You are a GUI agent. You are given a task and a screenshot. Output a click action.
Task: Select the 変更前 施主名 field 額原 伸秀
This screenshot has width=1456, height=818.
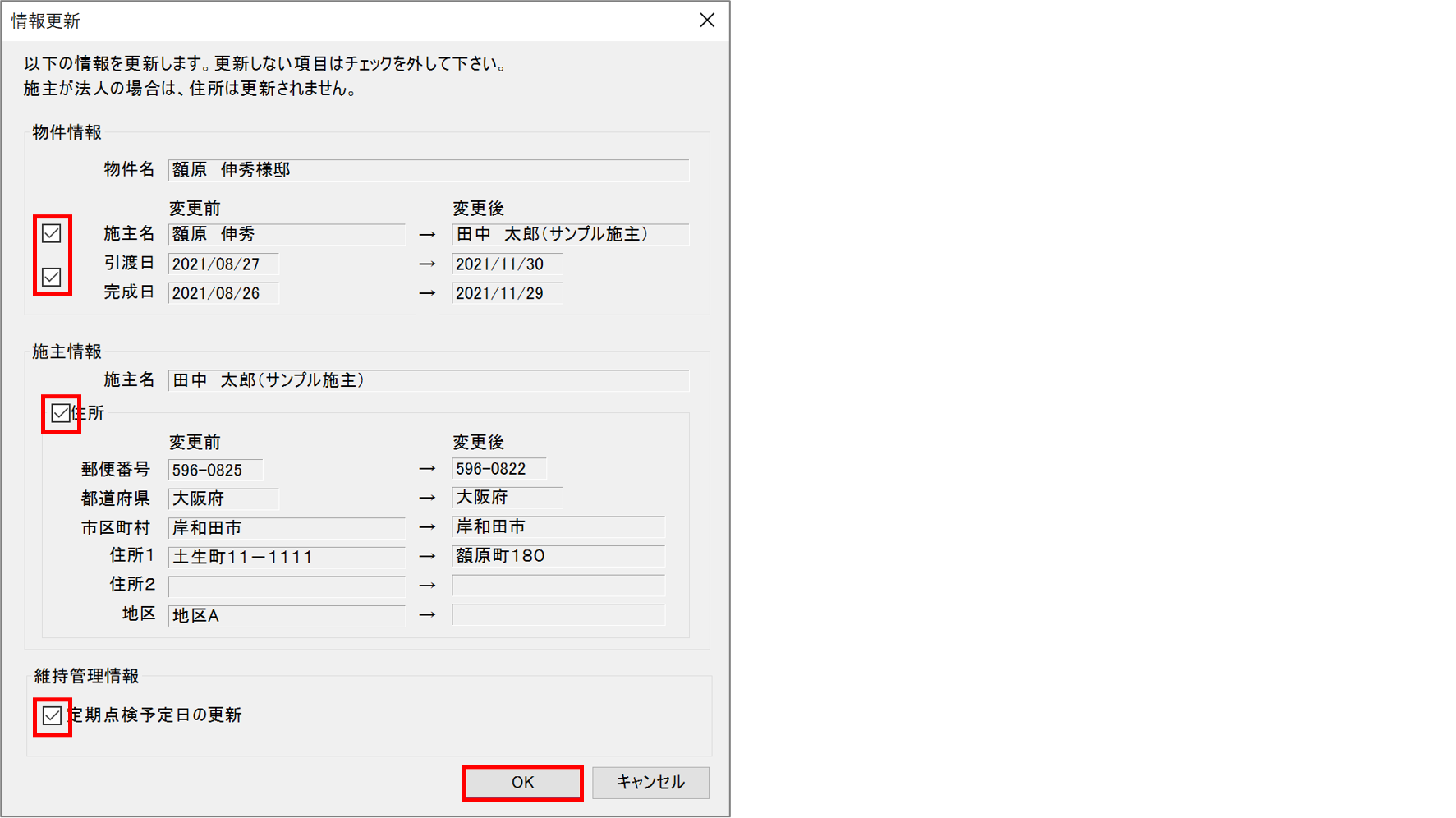(x=286, y=235)
